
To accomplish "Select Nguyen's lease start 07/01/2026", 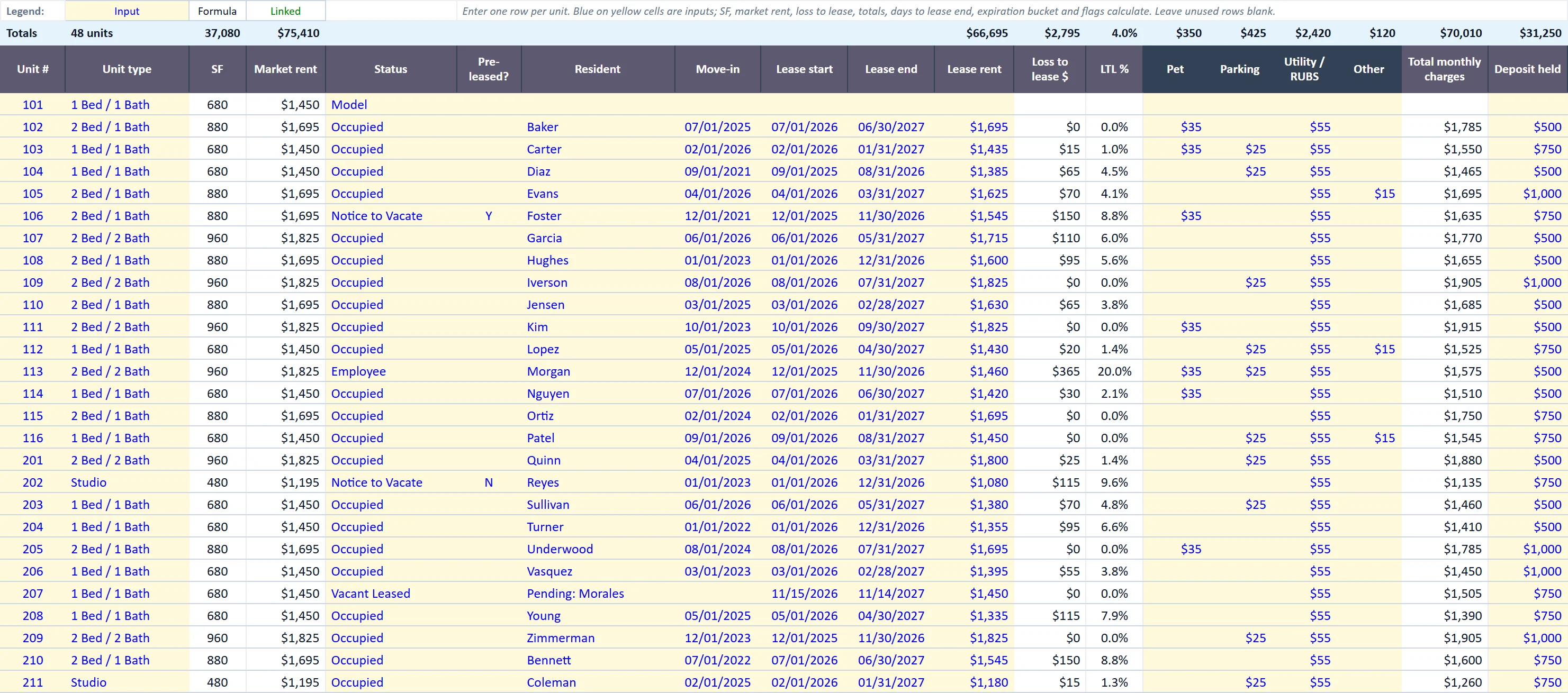I will coord(804,394).
